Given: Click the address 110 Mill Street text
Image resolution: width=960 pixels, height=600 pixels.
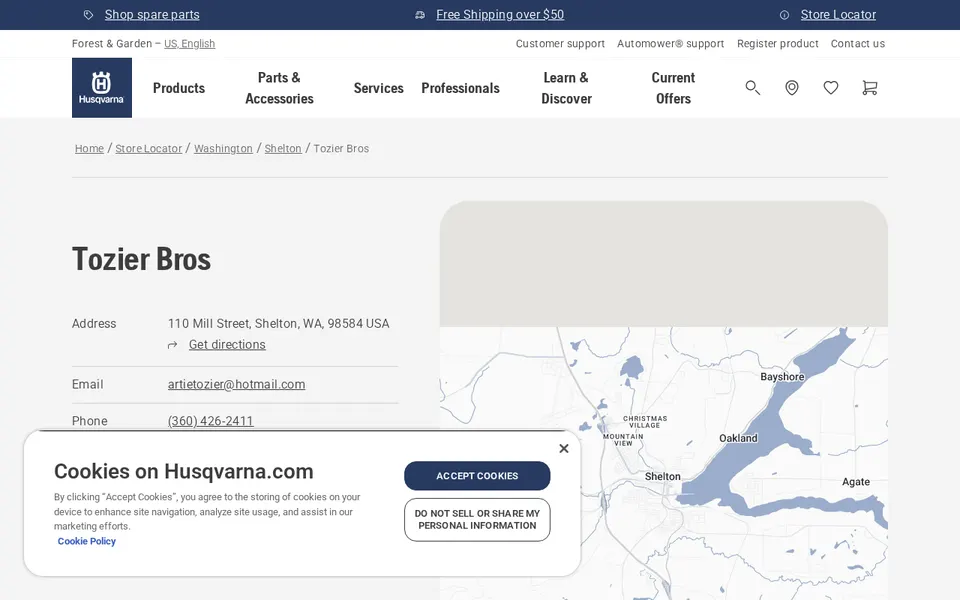Looking at the screenshot, I should pyautogui.click(x=279, y=324).
